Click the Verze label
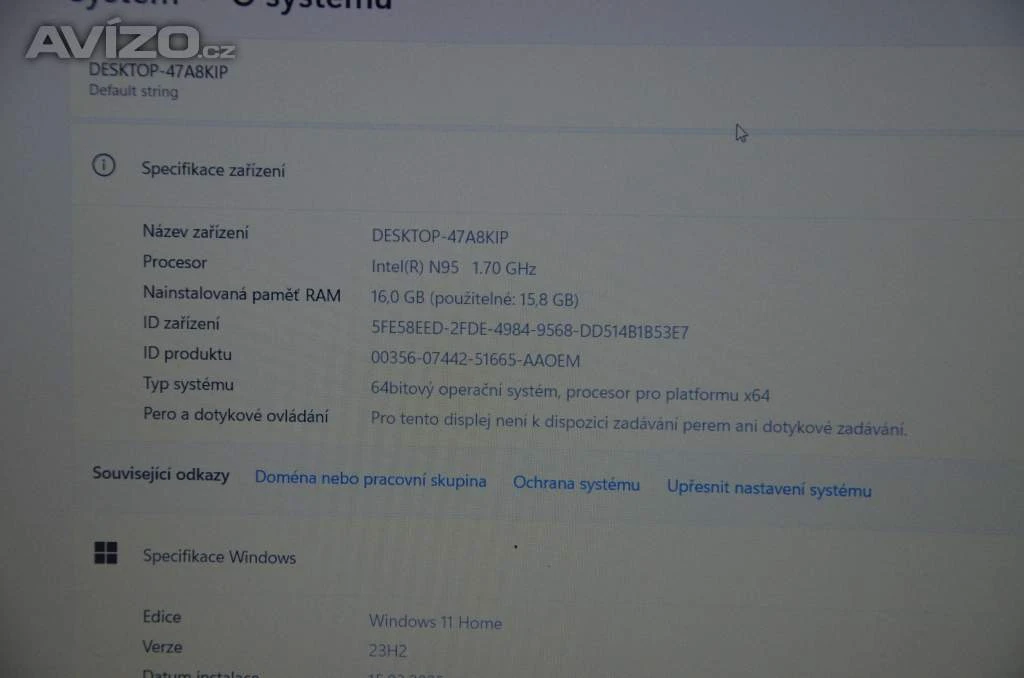Viewport: 1024px width, 678px height. pos(163,647)
